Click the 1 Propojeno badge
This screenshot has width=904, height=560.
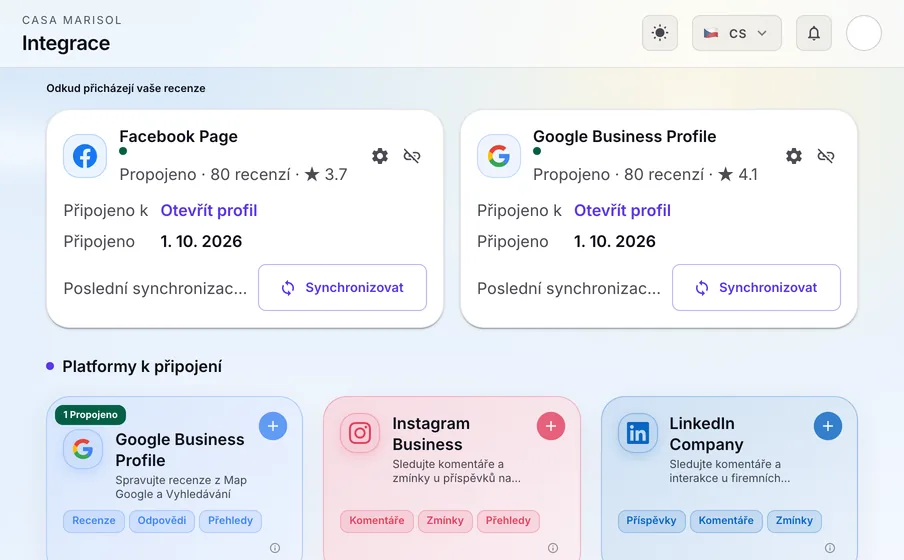point(91,415)
